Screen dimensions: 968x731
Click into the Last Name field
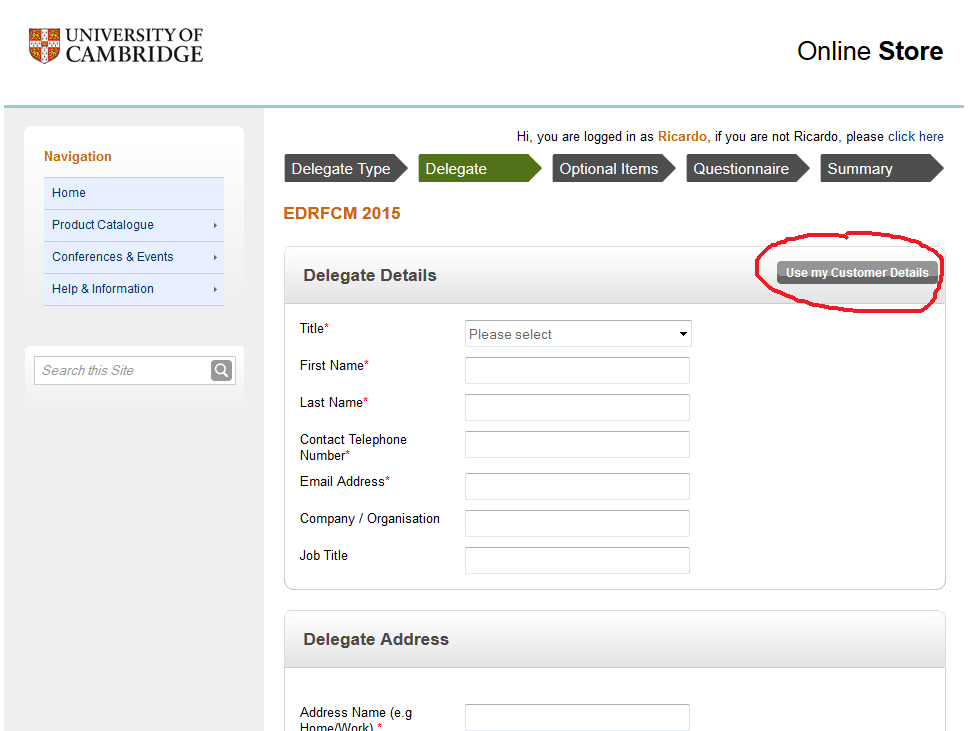pos(577,407)
